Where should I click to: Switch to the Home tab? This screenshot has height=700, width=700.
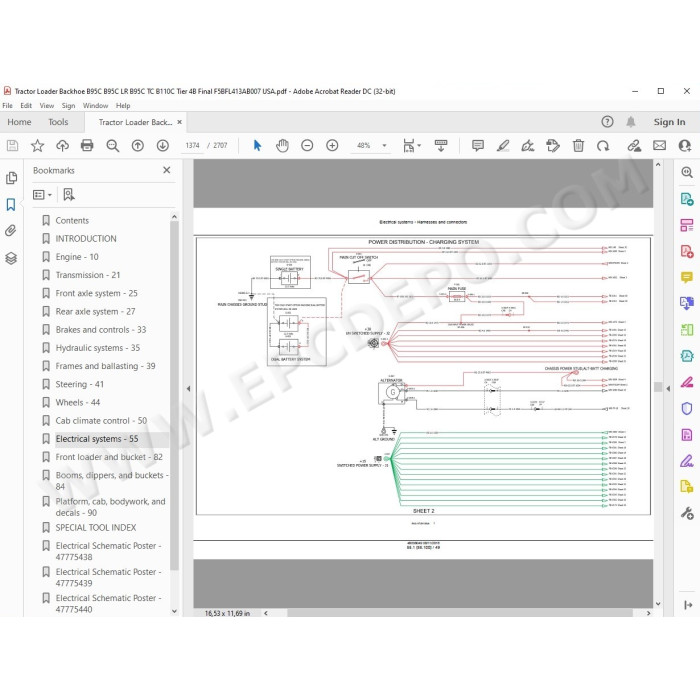tap(19, 122)
